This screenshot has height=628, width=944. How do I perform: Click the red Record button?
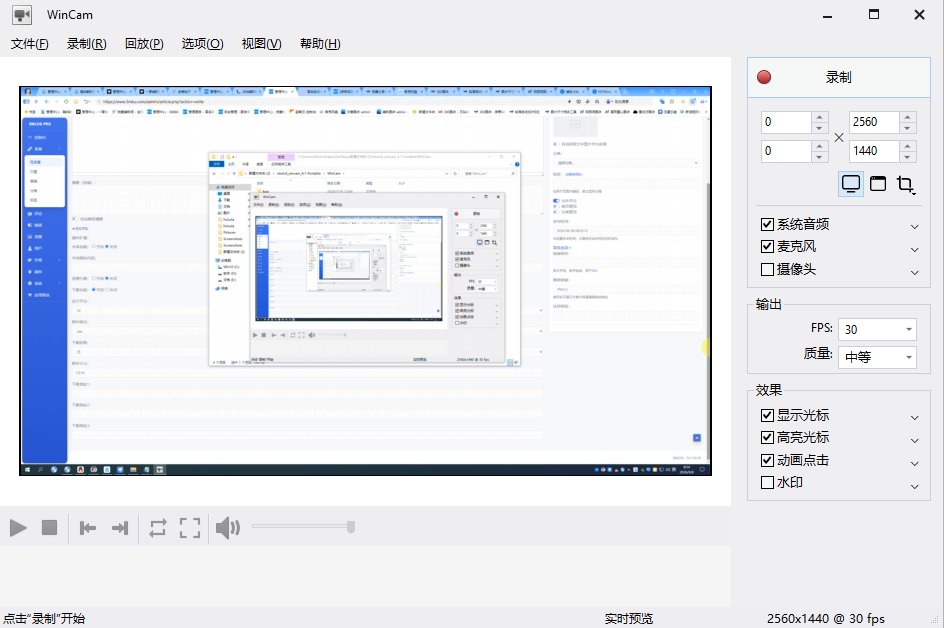tap(839, 77)
